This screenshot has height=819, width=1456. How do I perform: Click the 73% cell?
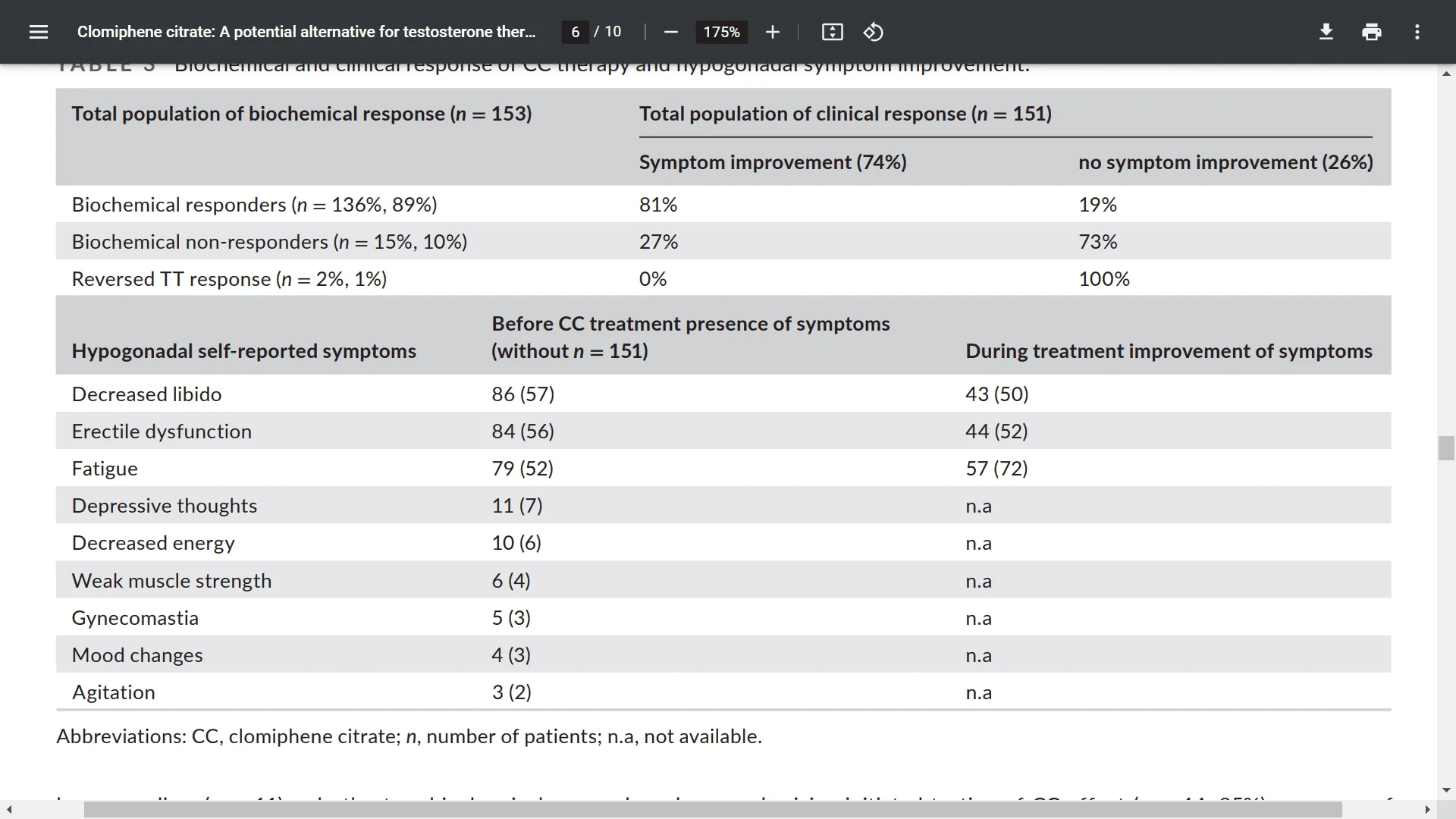pos(1098,242)
